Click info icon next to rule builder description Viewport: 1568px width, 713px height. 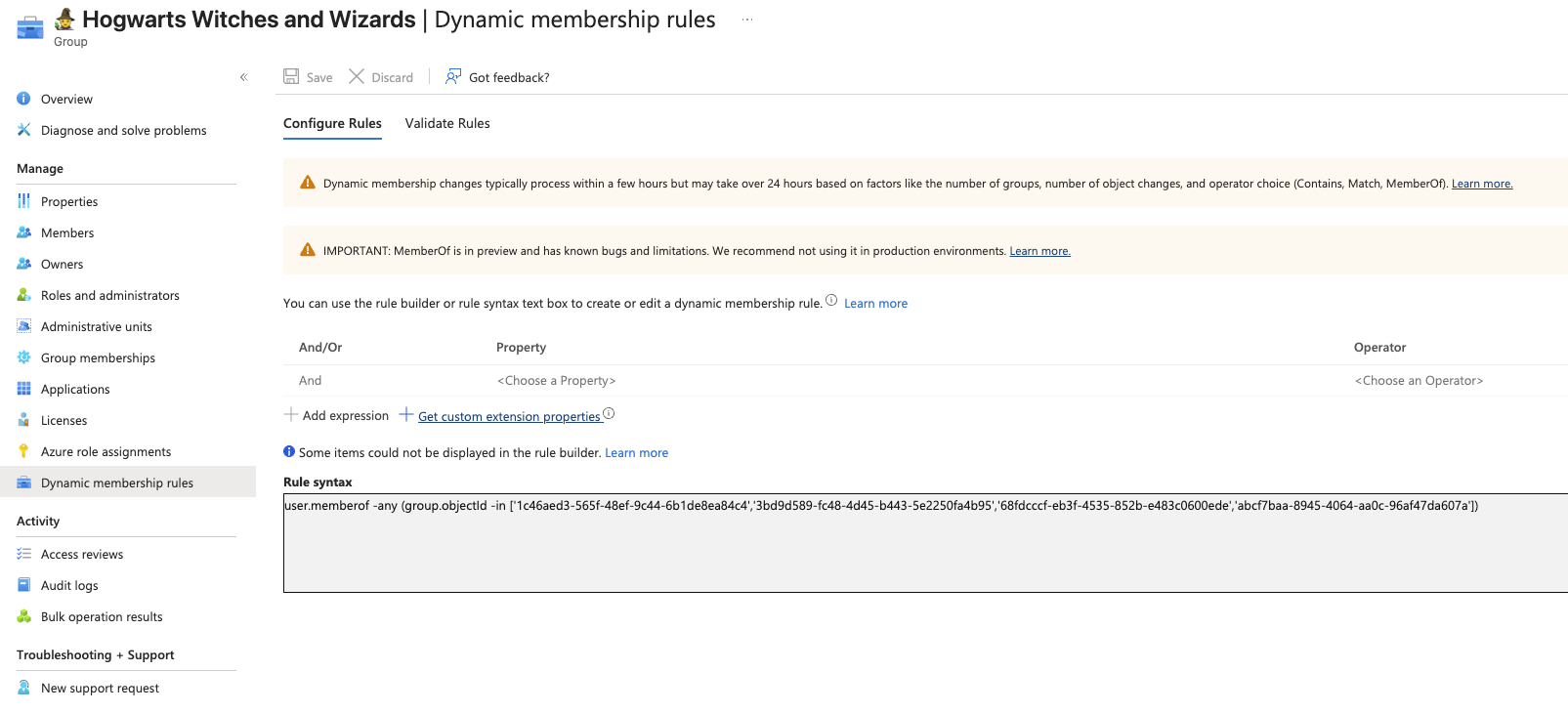click(x=831, y=300)
